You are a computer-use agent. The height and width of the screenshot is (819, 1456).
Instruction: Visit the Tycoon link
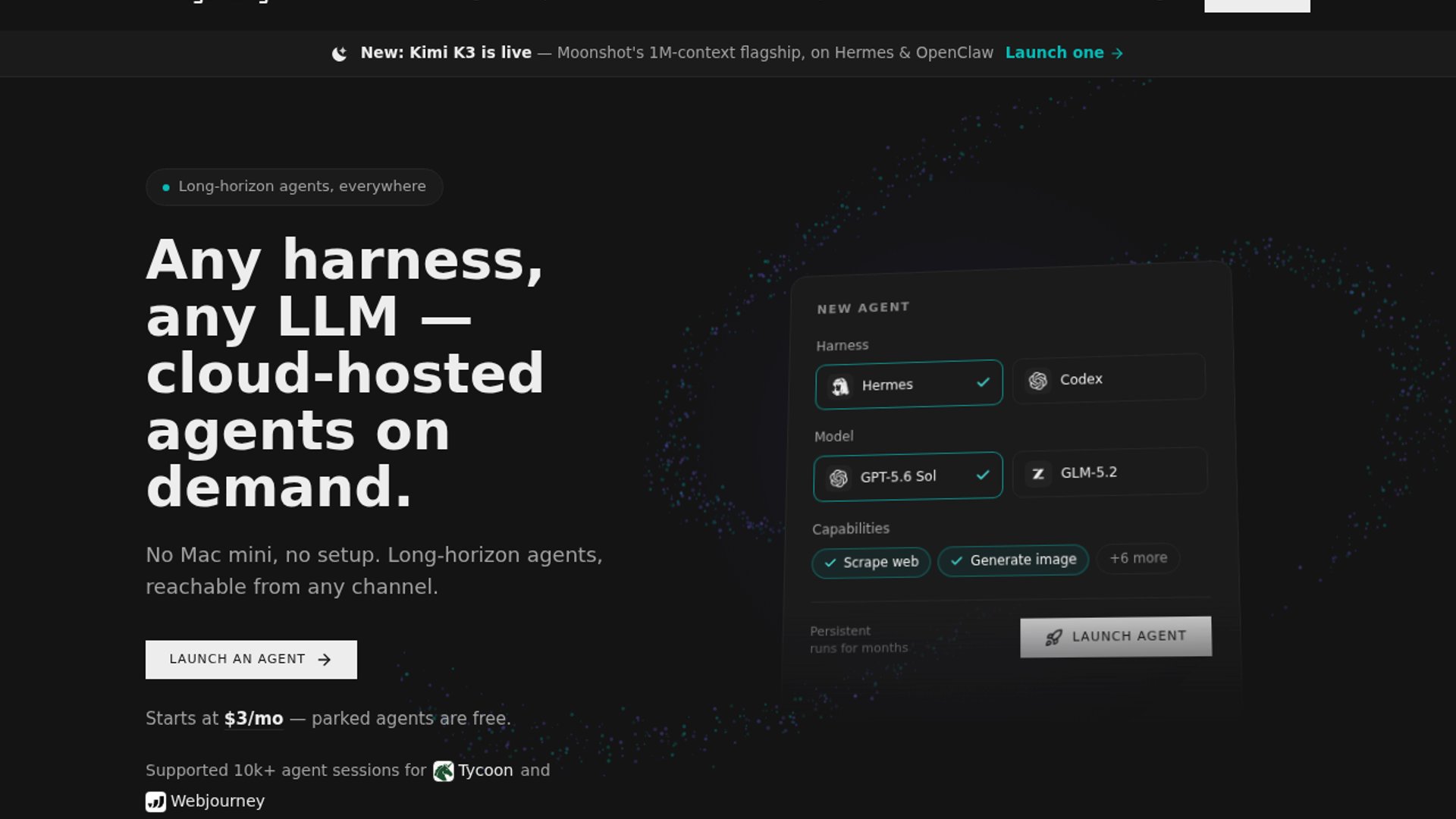click(485, 770)
